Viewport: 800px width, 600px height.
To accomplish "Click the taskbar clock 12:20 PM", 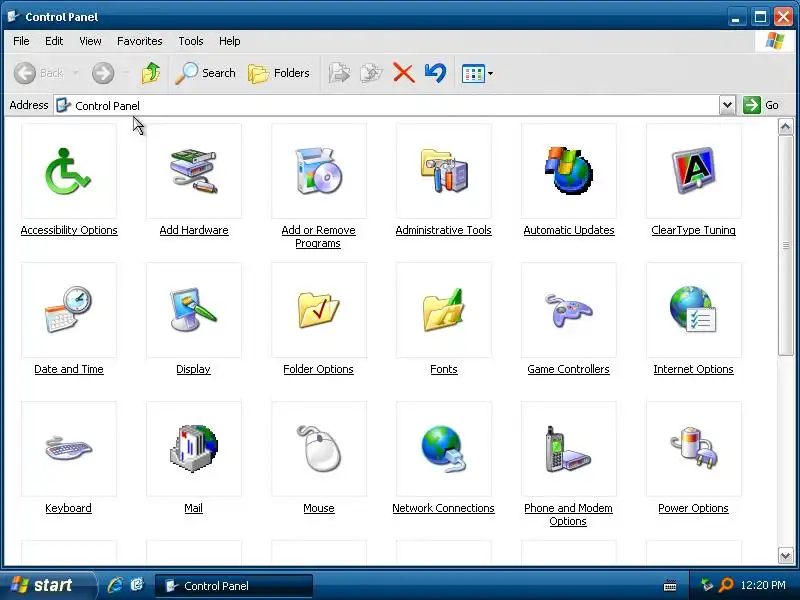I will [x=763, y=585].
